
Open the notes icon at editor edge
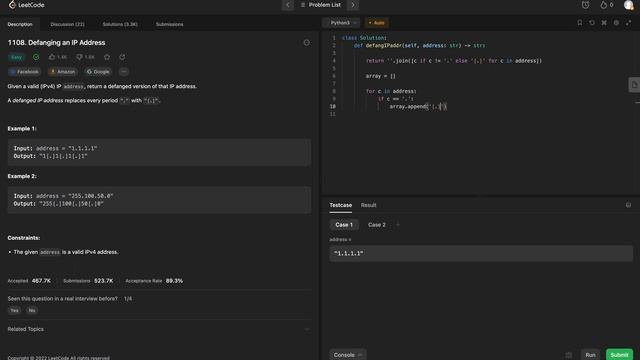[634, 85]
